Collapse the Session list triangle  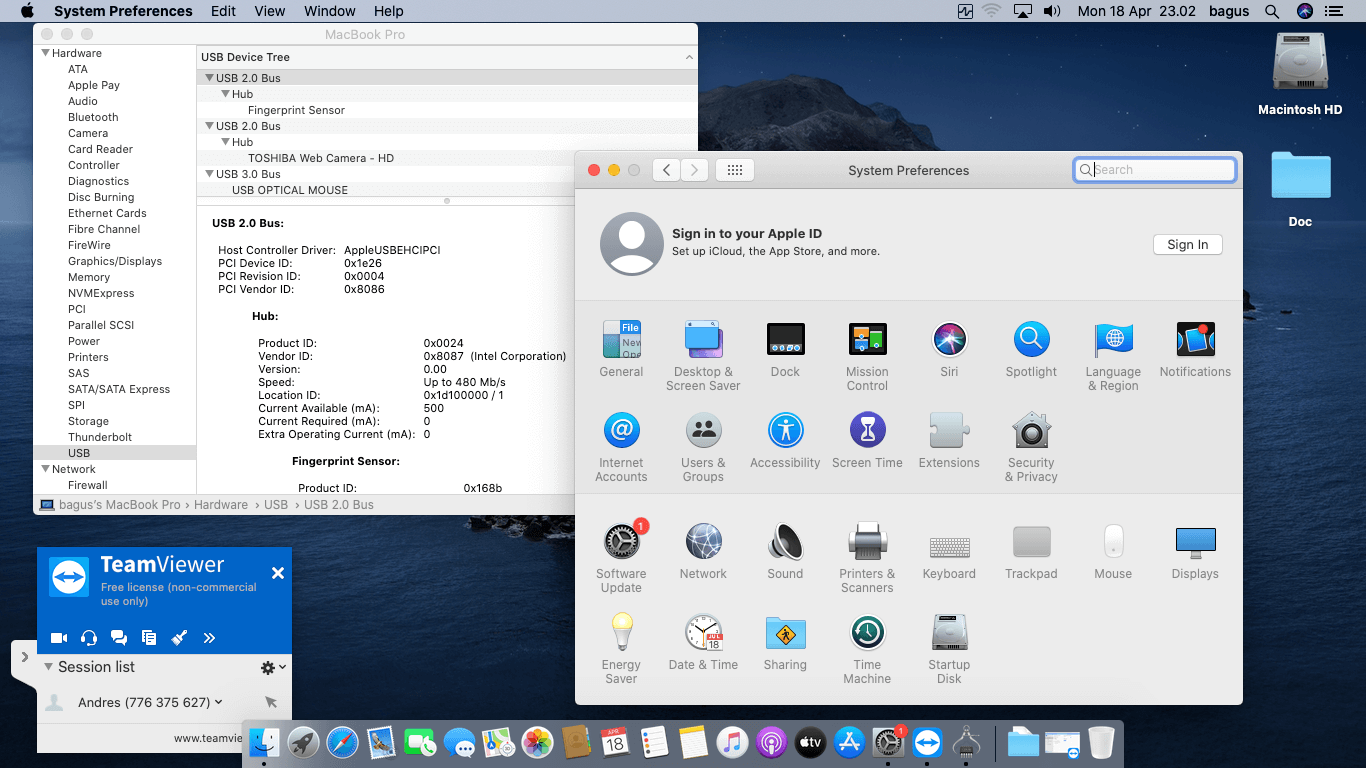click(48, 667)
